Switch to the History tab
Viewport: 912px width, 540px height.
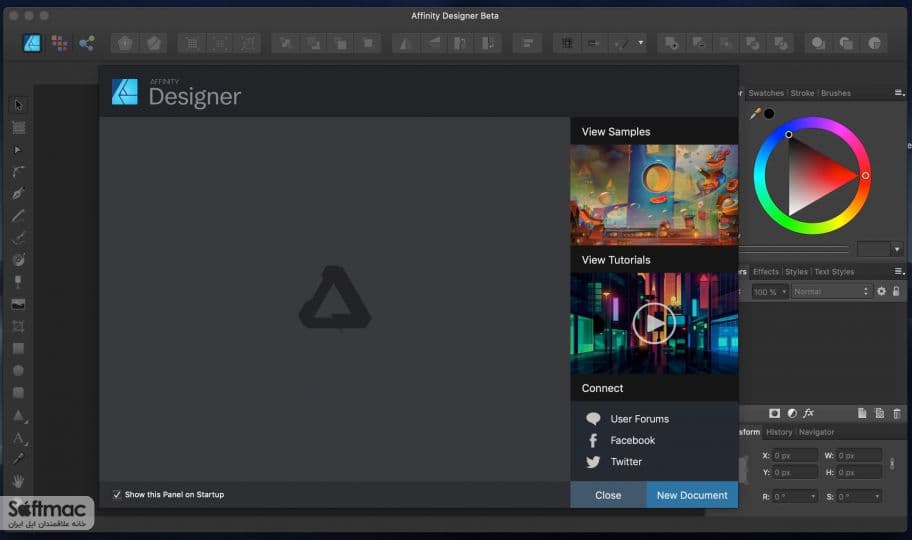click(779, 432)
